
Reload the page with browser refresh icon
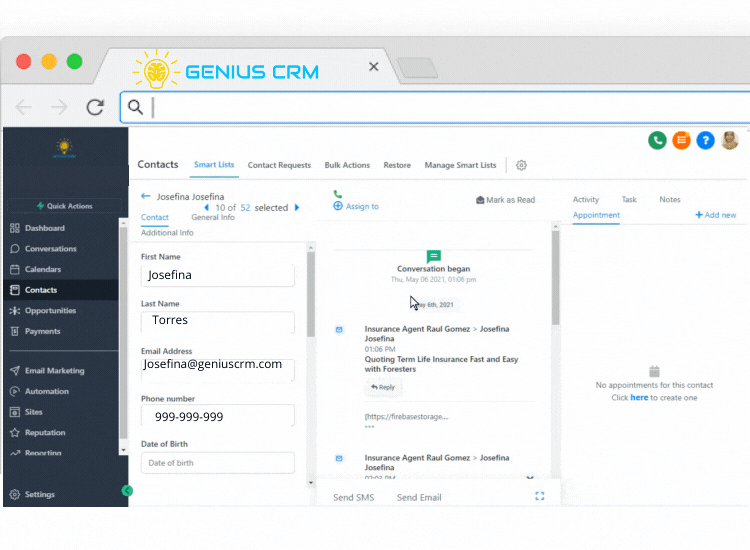[95, 107]
